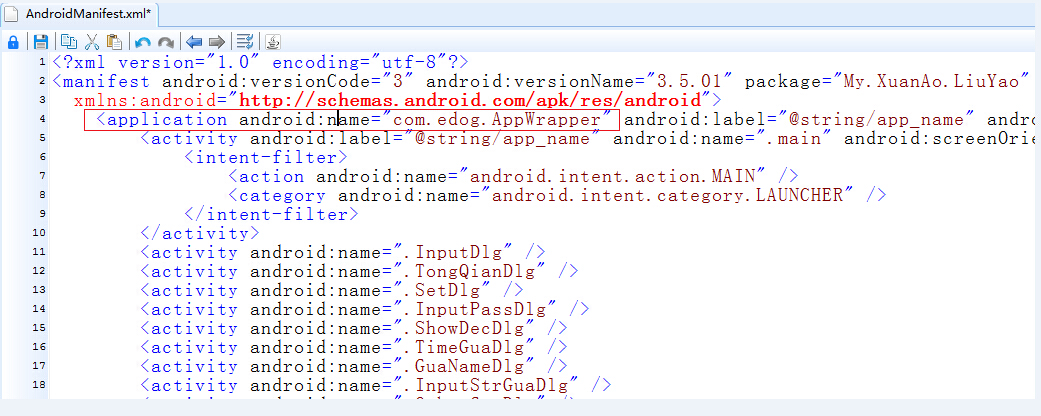Toggle word wrap lines icon

tap(245, 42)
